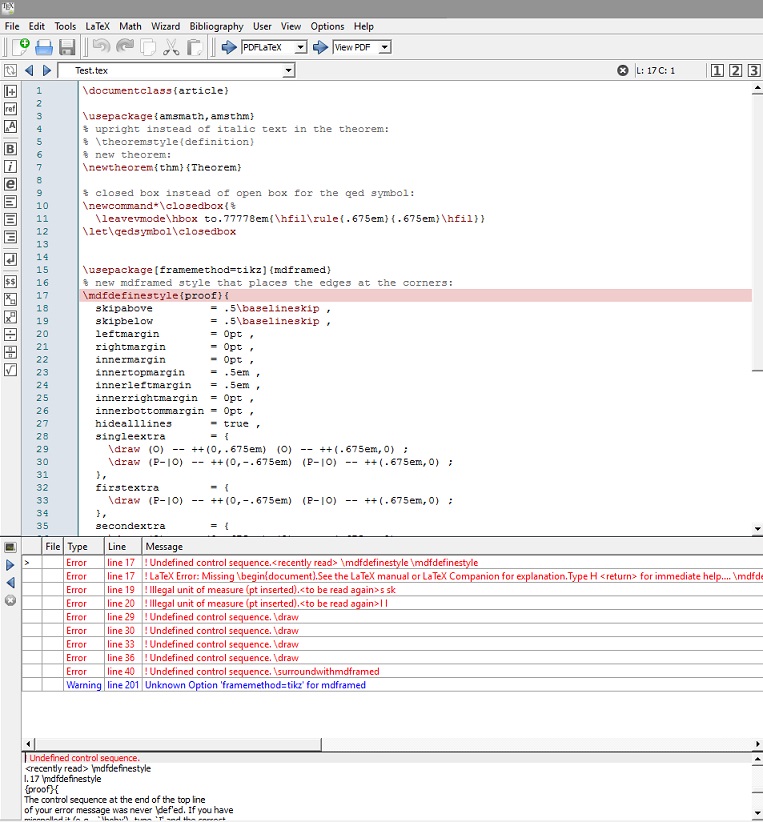This screenshot has height=822, width=763.
Task: Jump to next LaTeX error arrow
Action: click(x=10, y=565)
